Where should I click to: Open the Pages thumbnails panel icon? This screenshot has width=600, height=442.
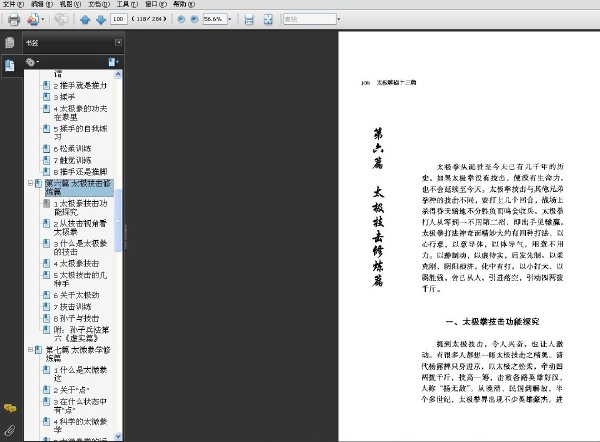point(10,42)
